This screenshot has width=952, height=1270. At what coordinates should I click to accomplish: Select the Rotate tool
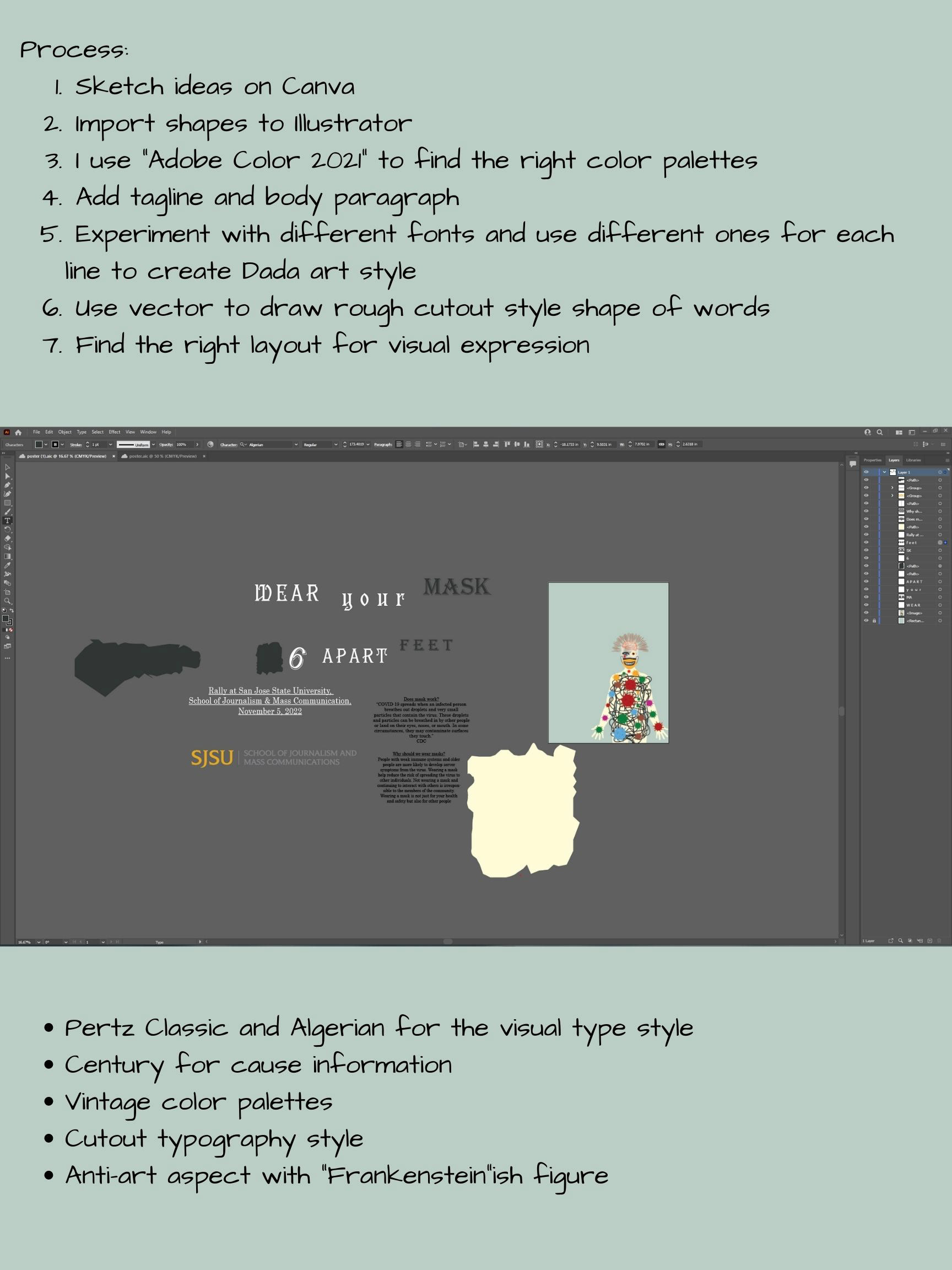8,529
